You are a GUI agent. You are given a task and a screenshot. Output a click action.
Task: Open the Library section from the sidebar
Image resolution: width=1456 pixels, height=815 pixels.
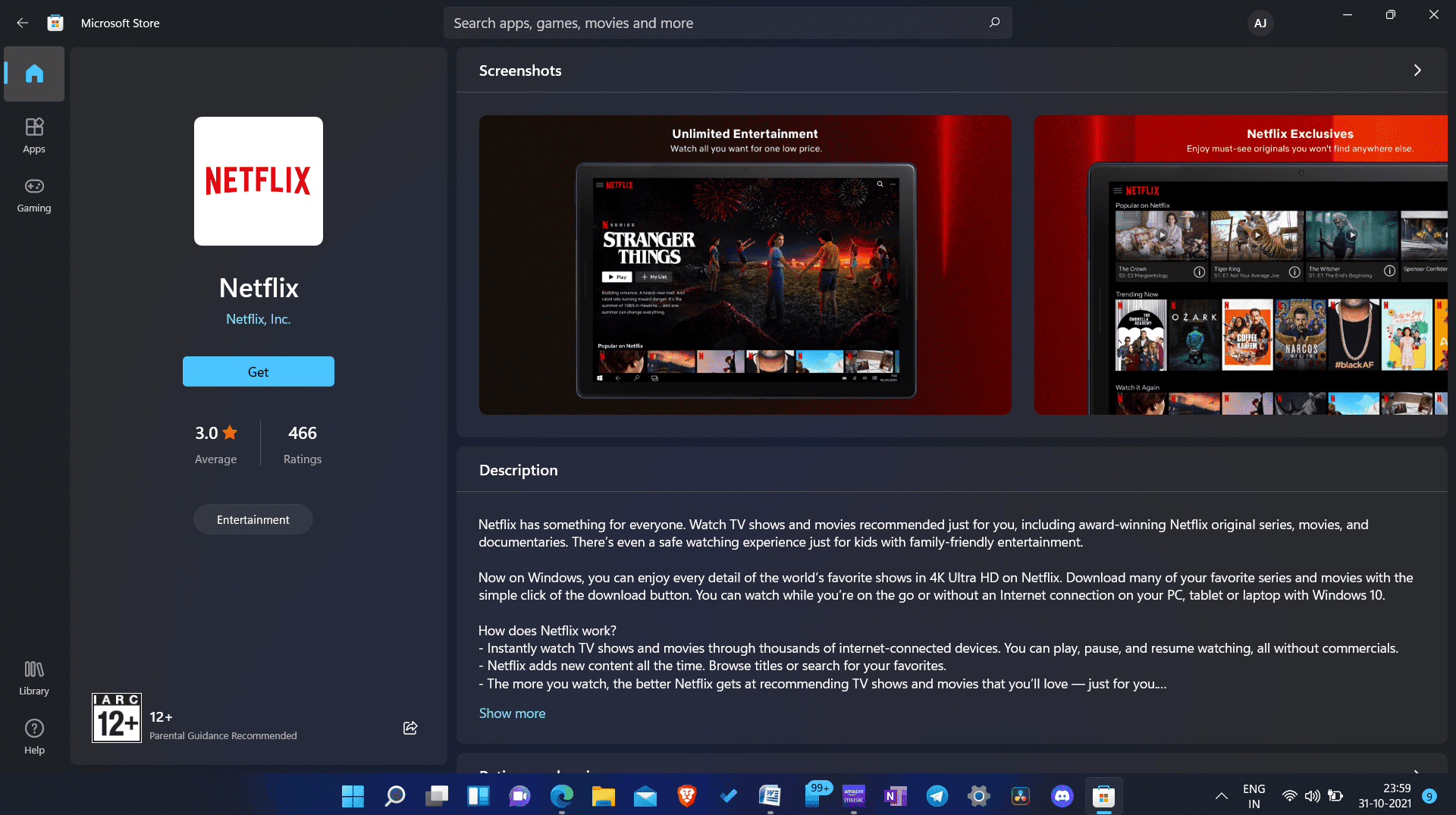point(33,676)
